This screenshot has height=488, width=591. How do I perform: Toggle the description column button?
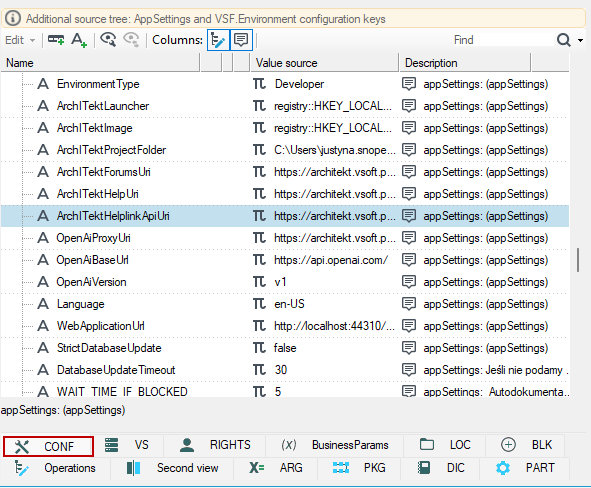click(x=241, y=40)
